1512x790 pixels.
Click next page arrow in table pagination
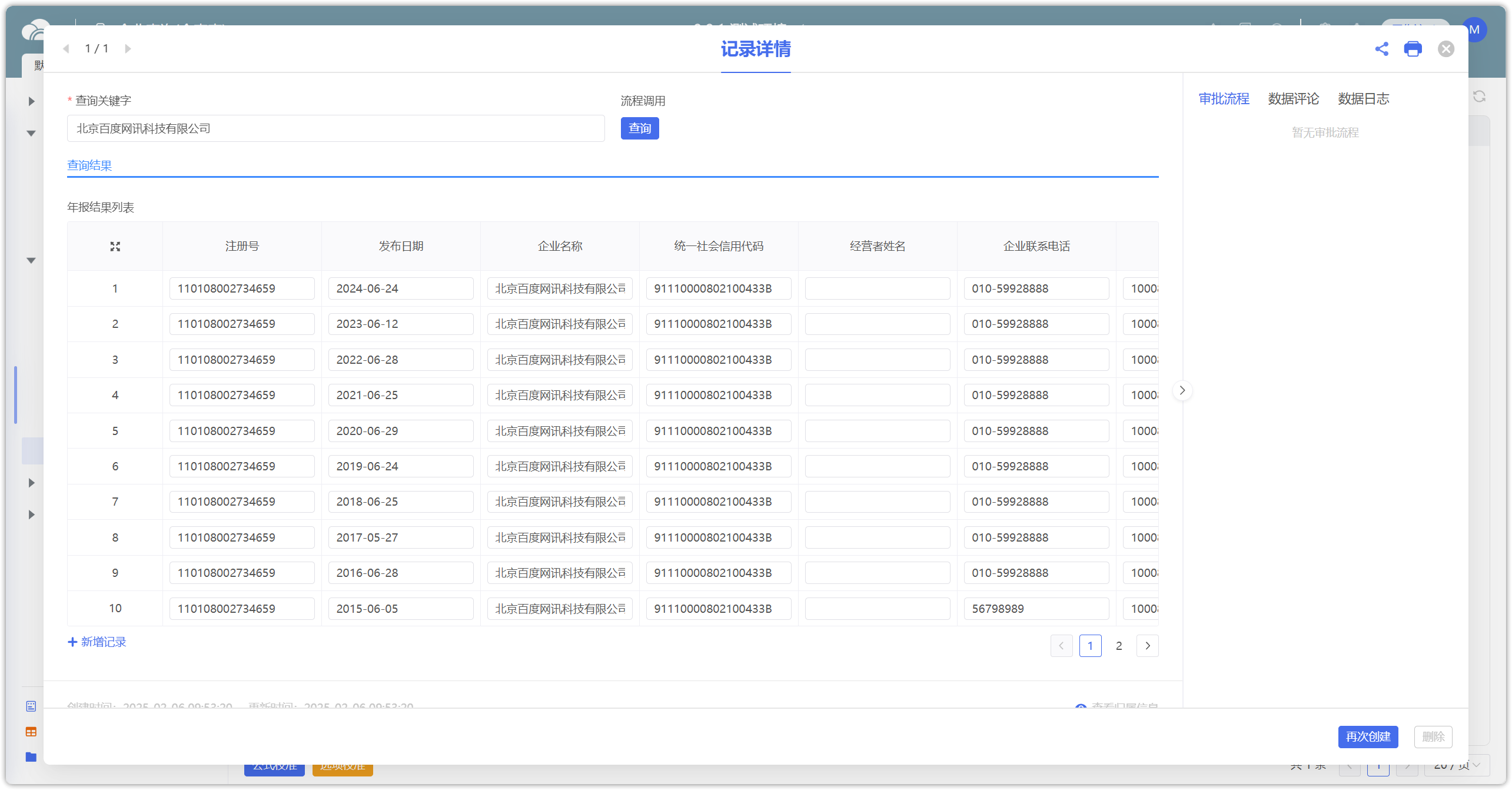pos(1147,646)
